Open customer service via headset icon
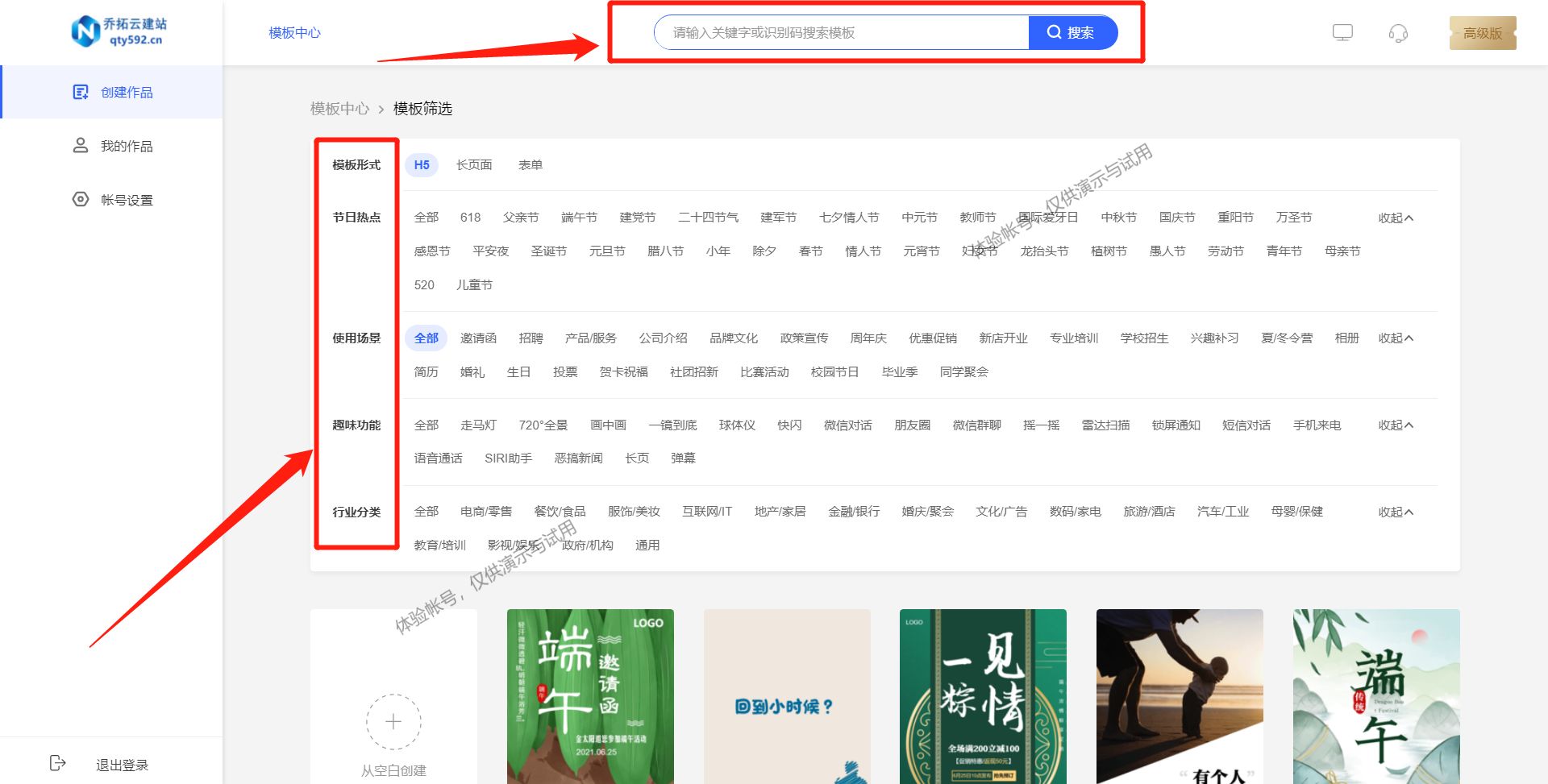Screen dimensions: 1548x784 coord(1397,33)
